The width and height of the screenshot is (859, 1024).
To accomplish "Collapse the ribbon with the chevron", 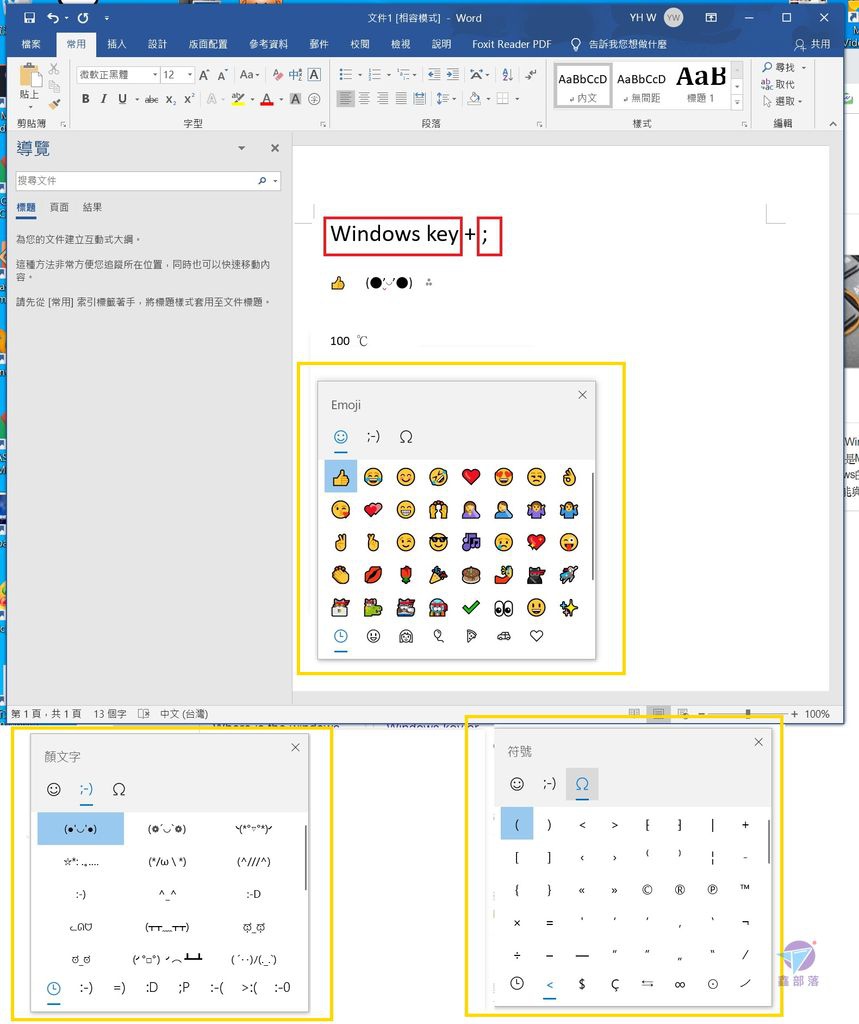I will coord(833,124).
